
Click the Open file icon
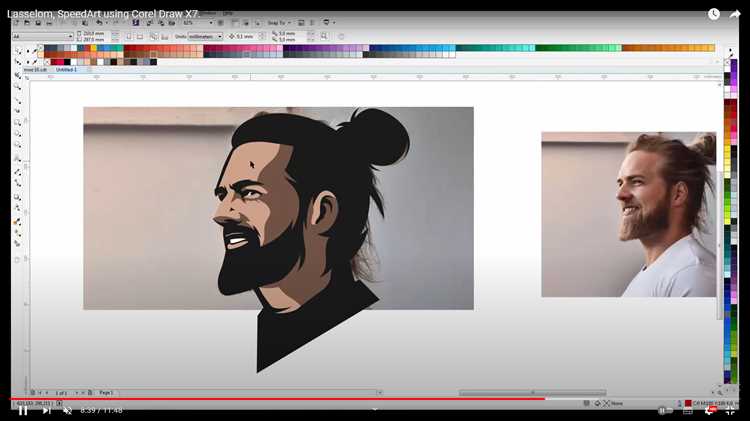click(27, 22)
